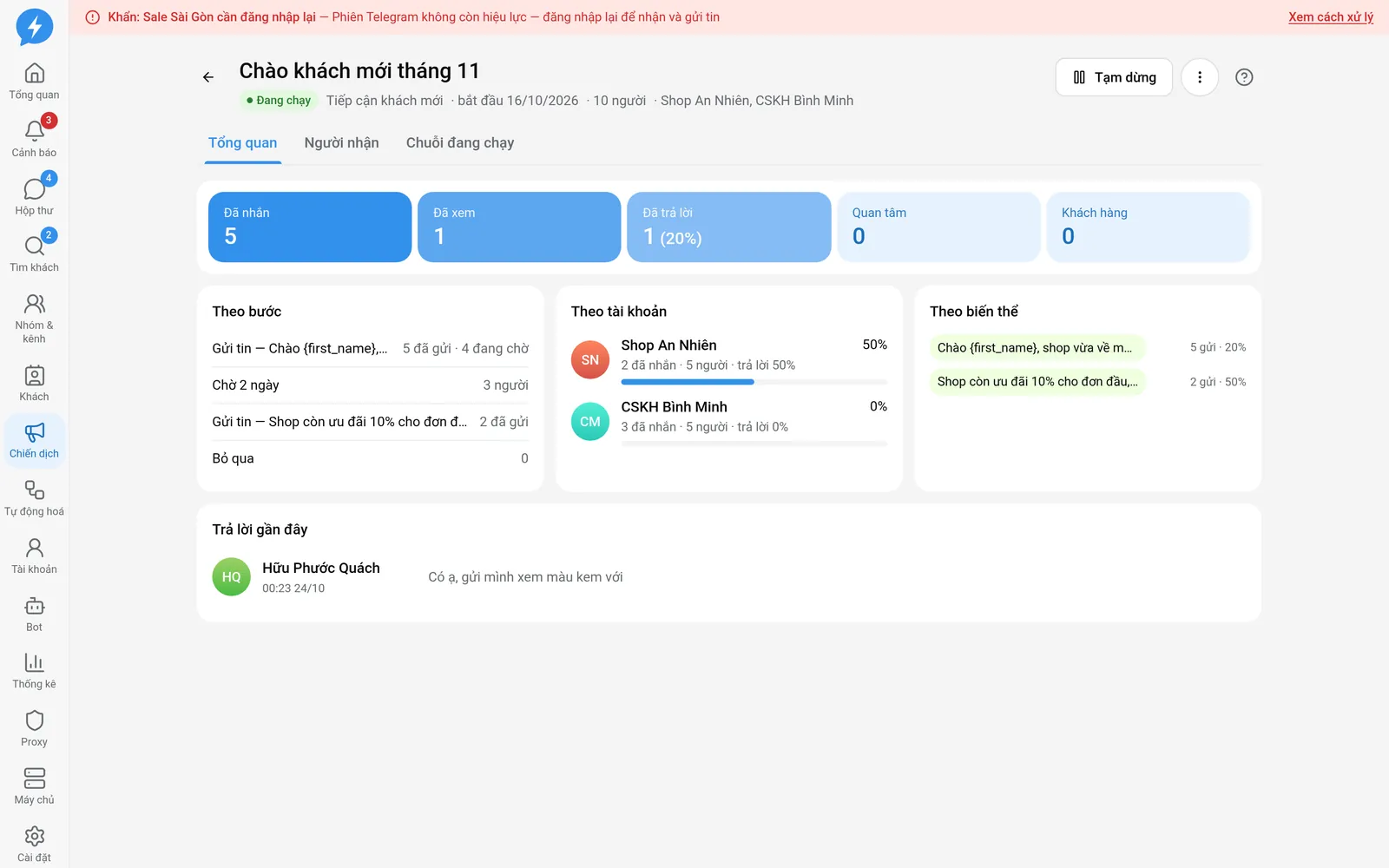Go back with the arrow icon
This screenshot has width=1389, height=868.
coord(208,77)
